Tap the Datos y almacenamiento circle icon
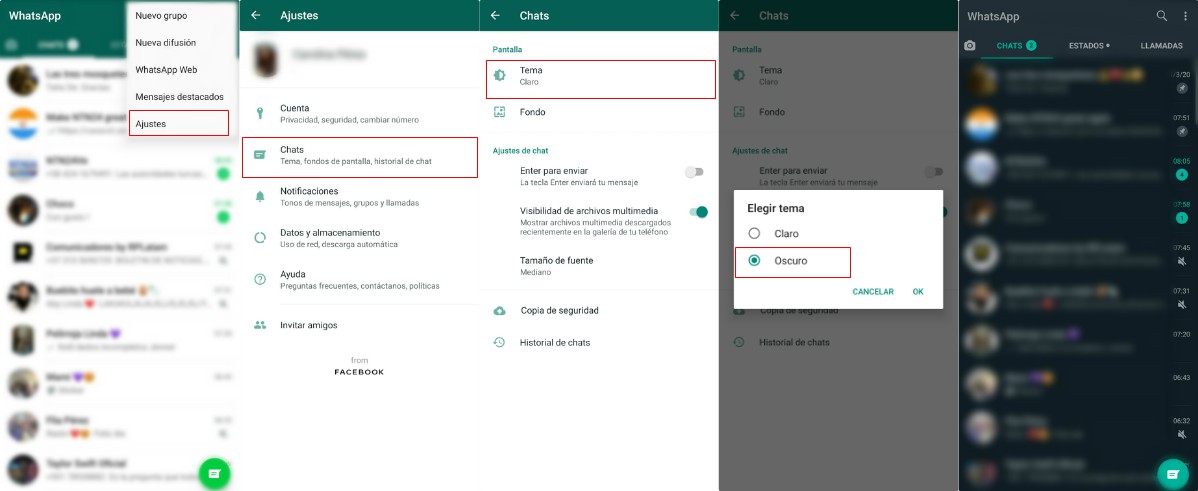The height and width of the screenshot is (491, 1198). click(260, 237)
